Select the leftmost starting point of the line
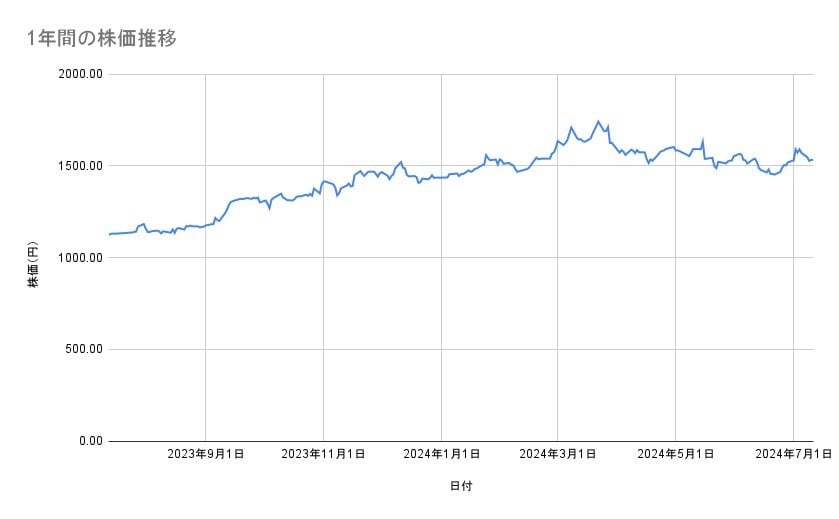Viewport: 839px width, 519px height. tap(109, 234)
